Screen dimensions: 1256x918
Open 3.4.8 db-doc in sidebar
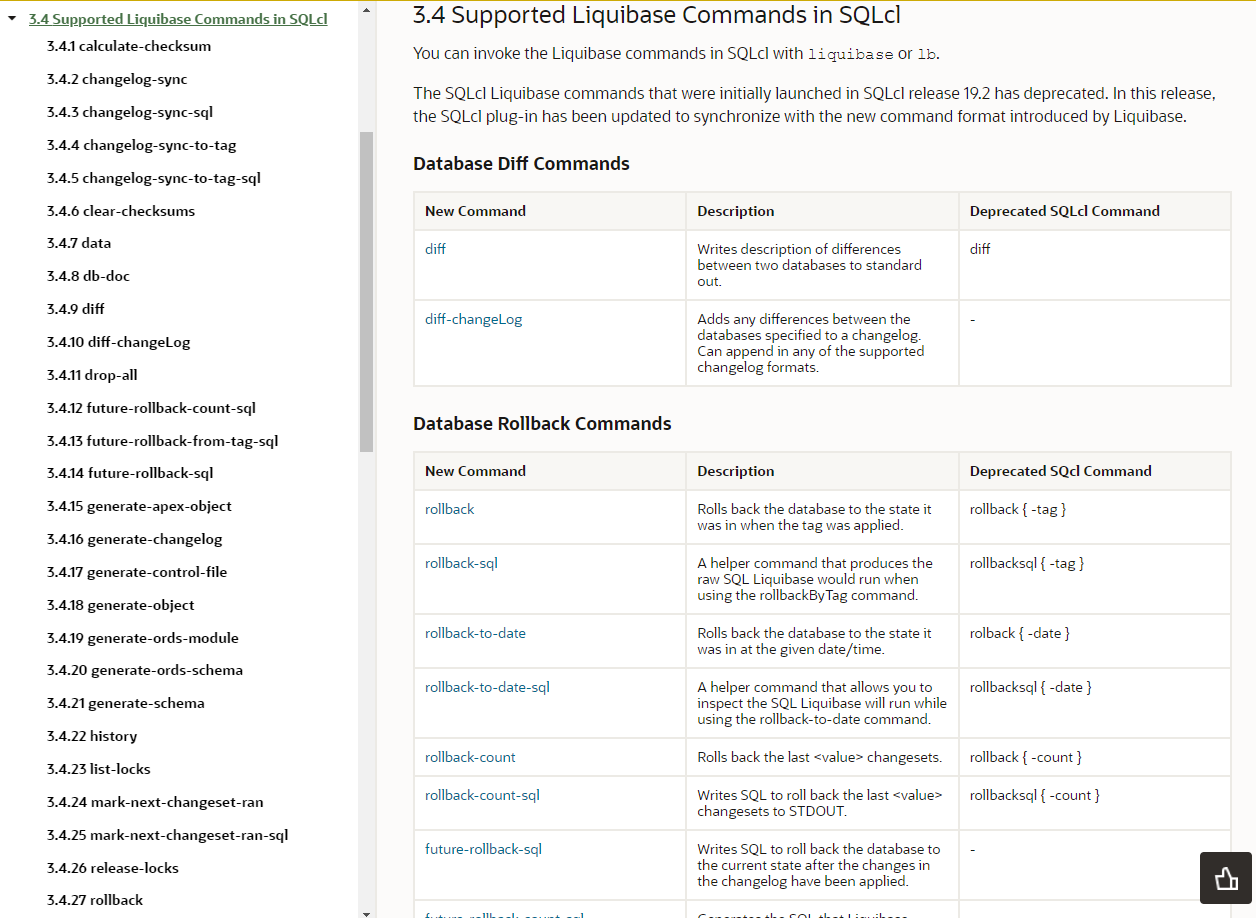(x=88, y=276)
